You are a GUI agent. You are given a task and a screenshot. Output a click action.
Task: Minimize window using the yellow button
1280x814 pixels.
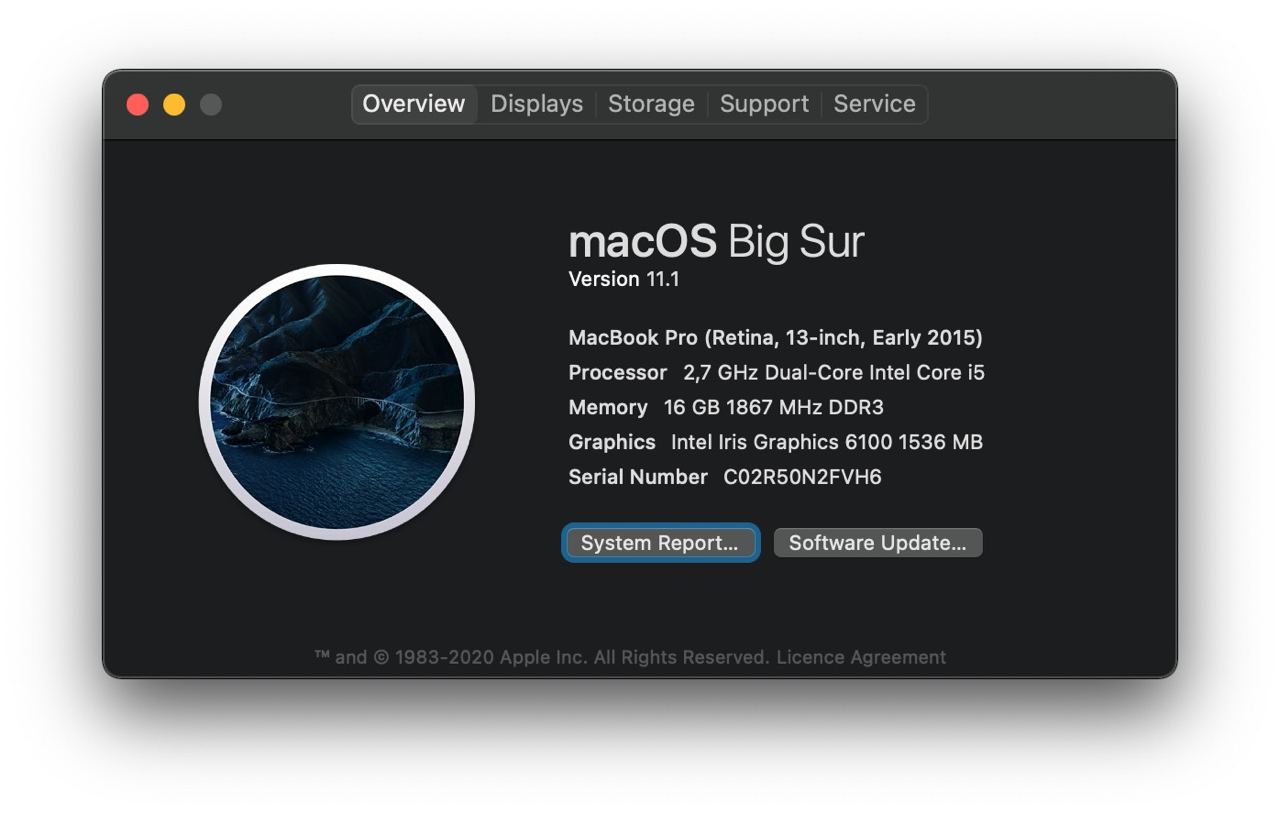pyautogui.click(x=174, y=104)
